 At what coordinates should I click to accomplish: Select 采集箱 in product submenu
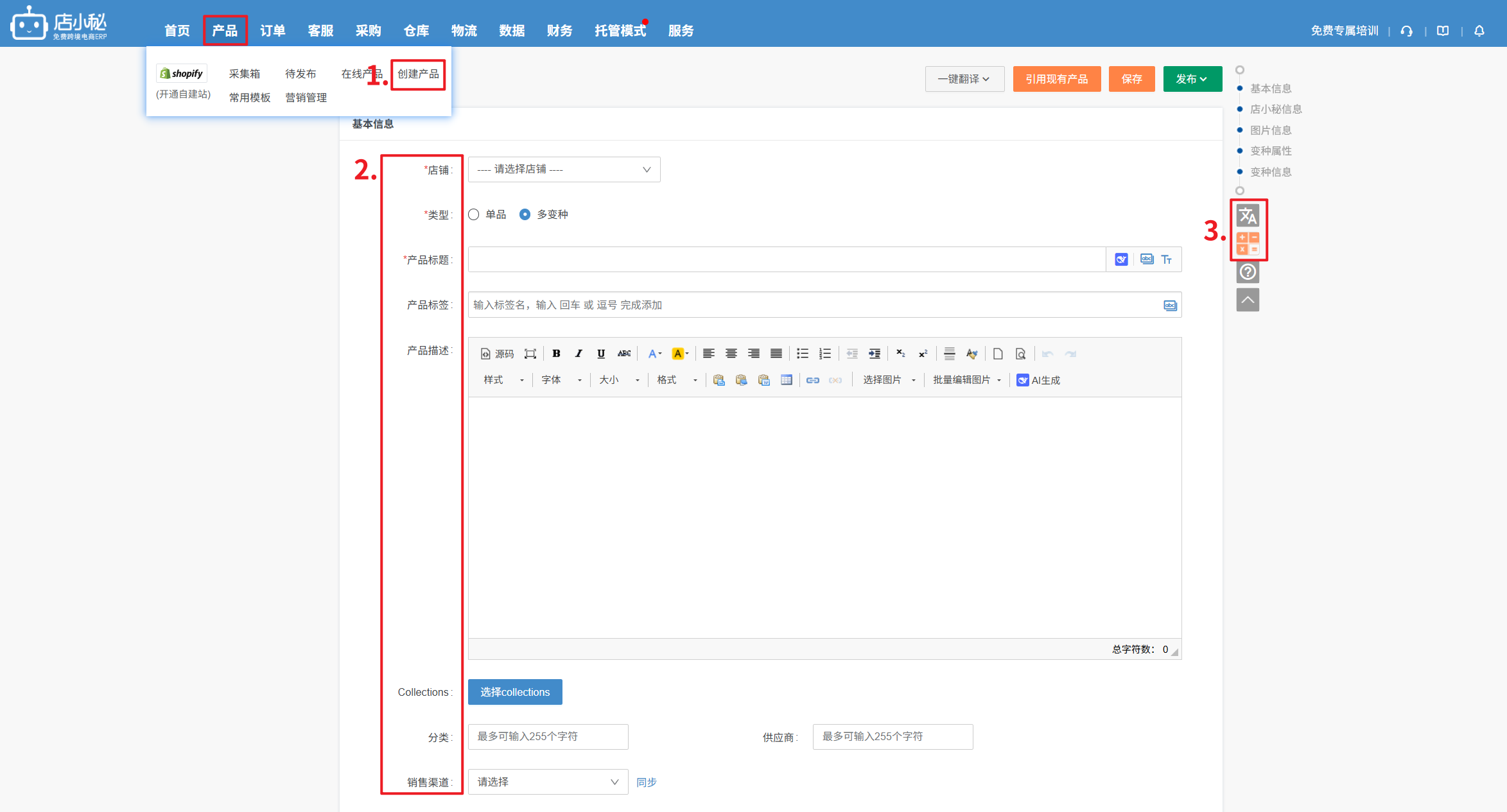pos(245,74)
